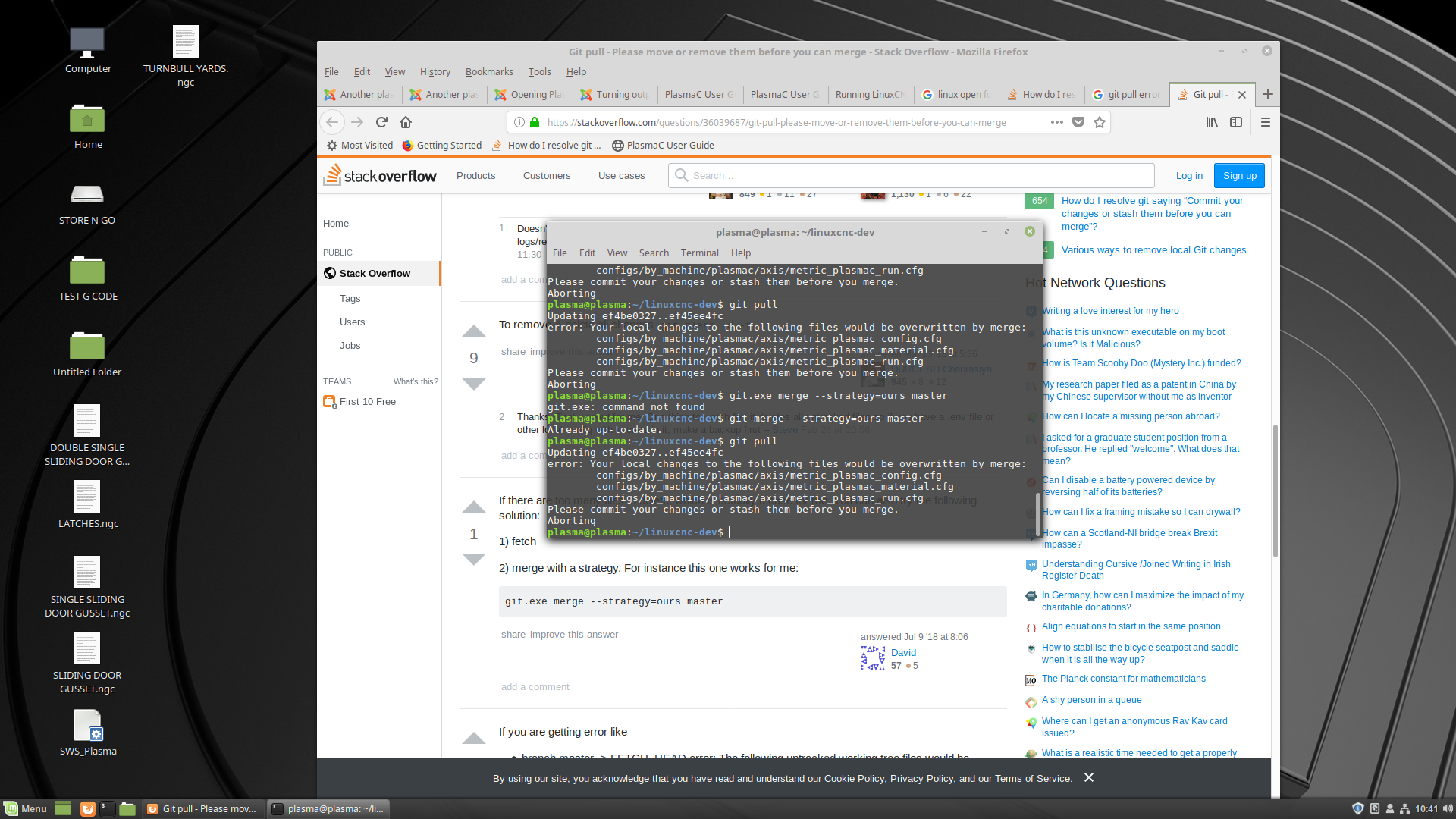Open Firefox hamburger menu
The image size is (1456, 819).
(x=1265, y=122)
